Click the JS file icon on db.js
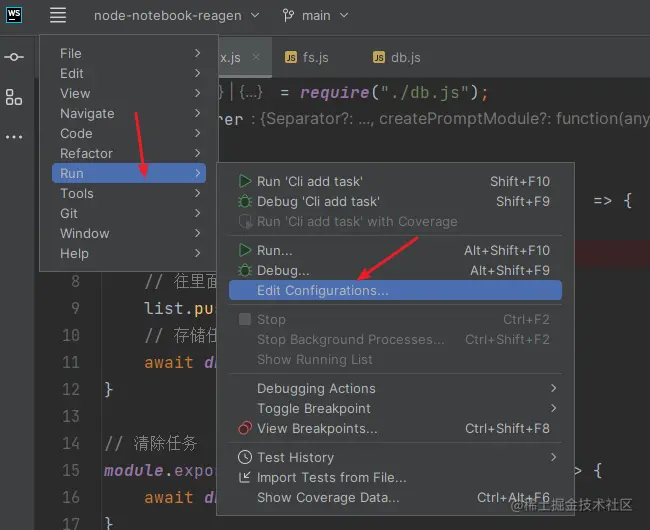Image resolution: width=650 pixels, height=530 pixels. click(x=379, y=58)
